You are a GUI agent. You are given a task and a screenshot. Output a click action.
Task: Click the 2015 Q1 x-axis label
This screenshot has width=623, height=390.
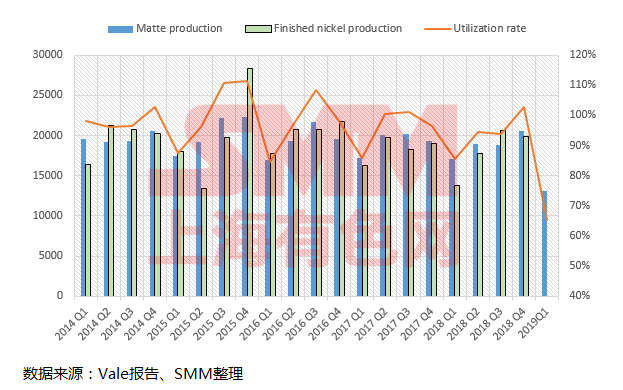coord(162,324)
